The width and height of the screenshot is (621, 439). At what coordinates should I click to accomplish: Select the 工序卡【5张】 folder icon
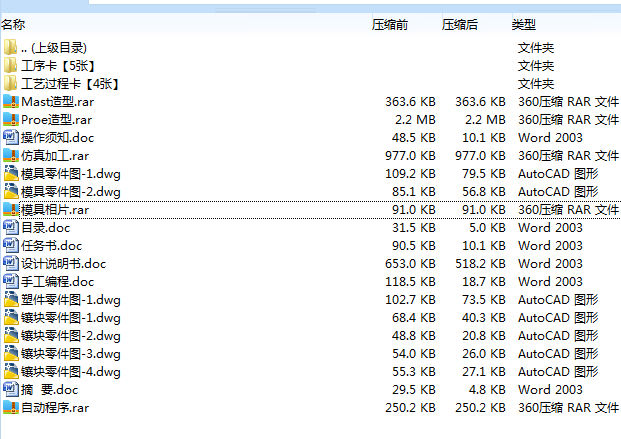(x=11, y=65)
